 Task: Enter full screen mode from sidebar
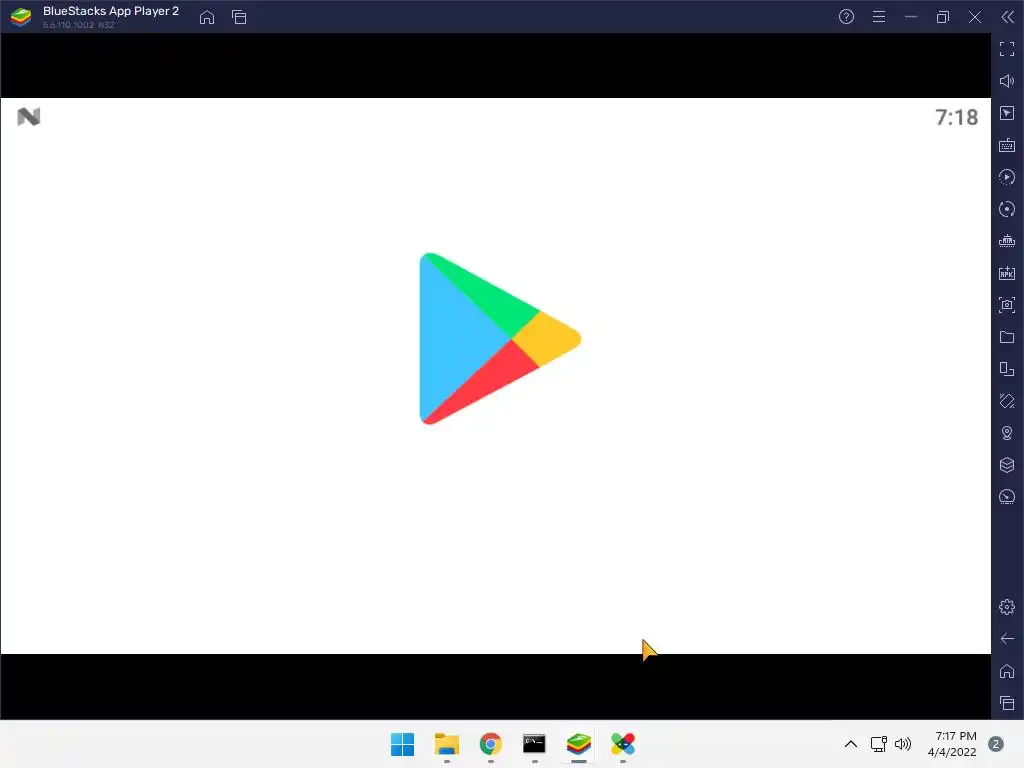point(1007,49)
